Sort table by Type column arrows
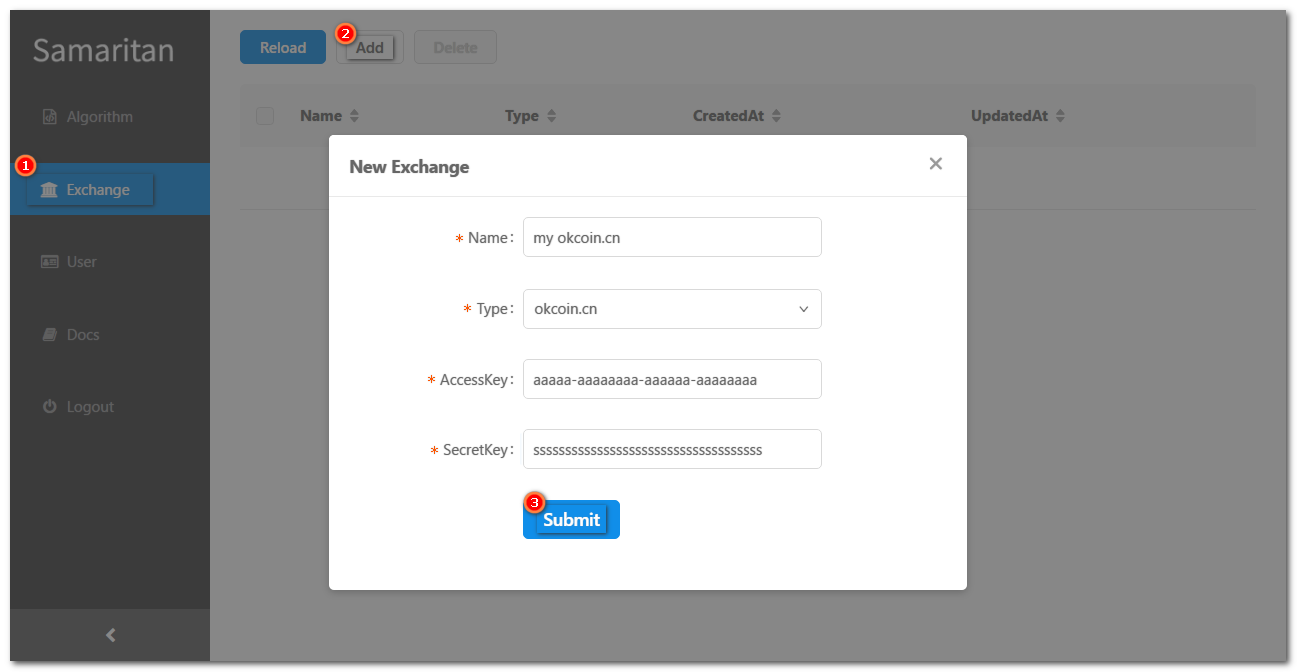The height and width of the screenshot is (672, 1297). (551, 116)
